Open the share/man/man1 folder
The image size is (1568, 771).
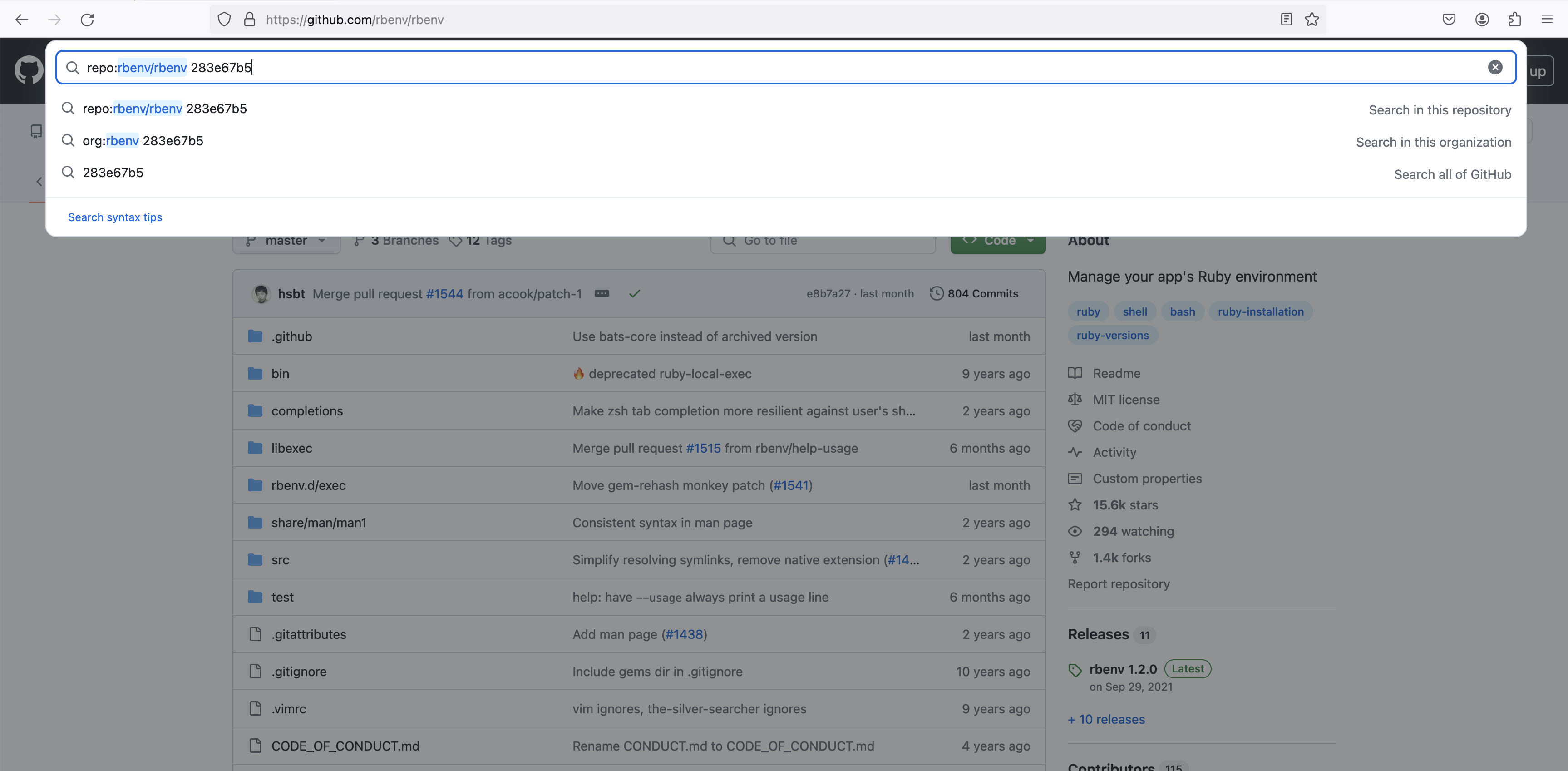(x=318, y=523)
